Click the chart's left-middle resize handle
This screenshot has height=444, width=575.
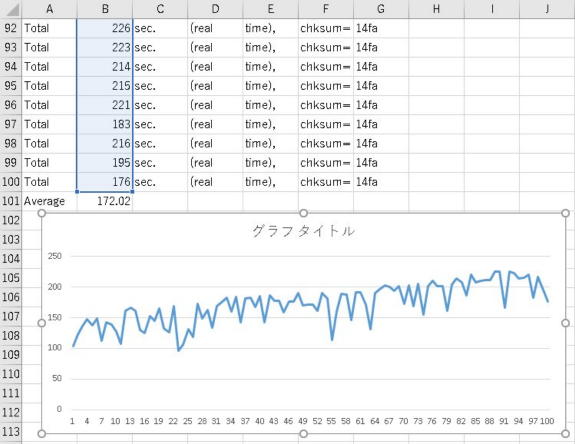pos(42,323)
